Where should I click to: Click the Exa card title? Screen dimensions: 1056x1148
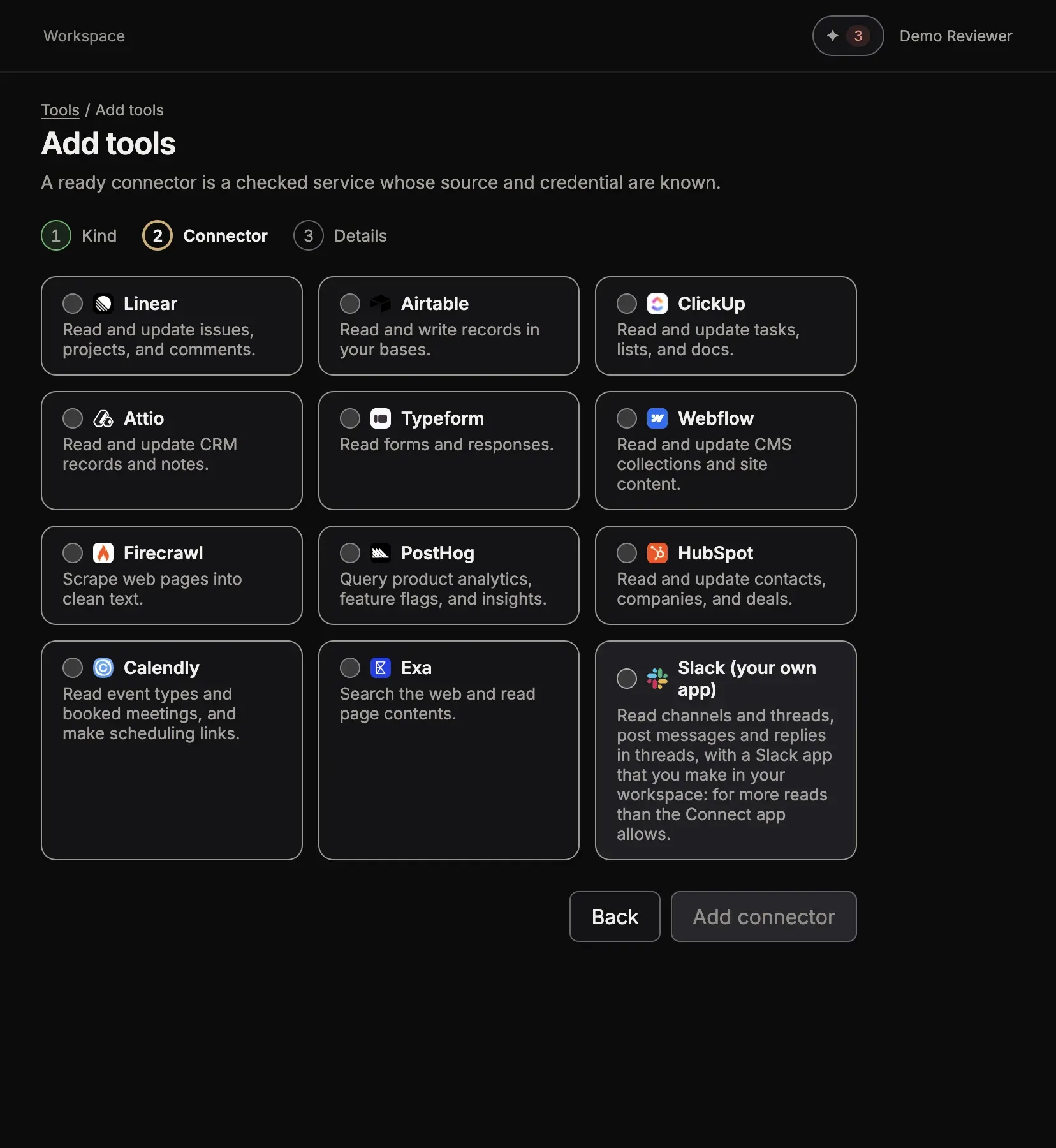[416, 668]
